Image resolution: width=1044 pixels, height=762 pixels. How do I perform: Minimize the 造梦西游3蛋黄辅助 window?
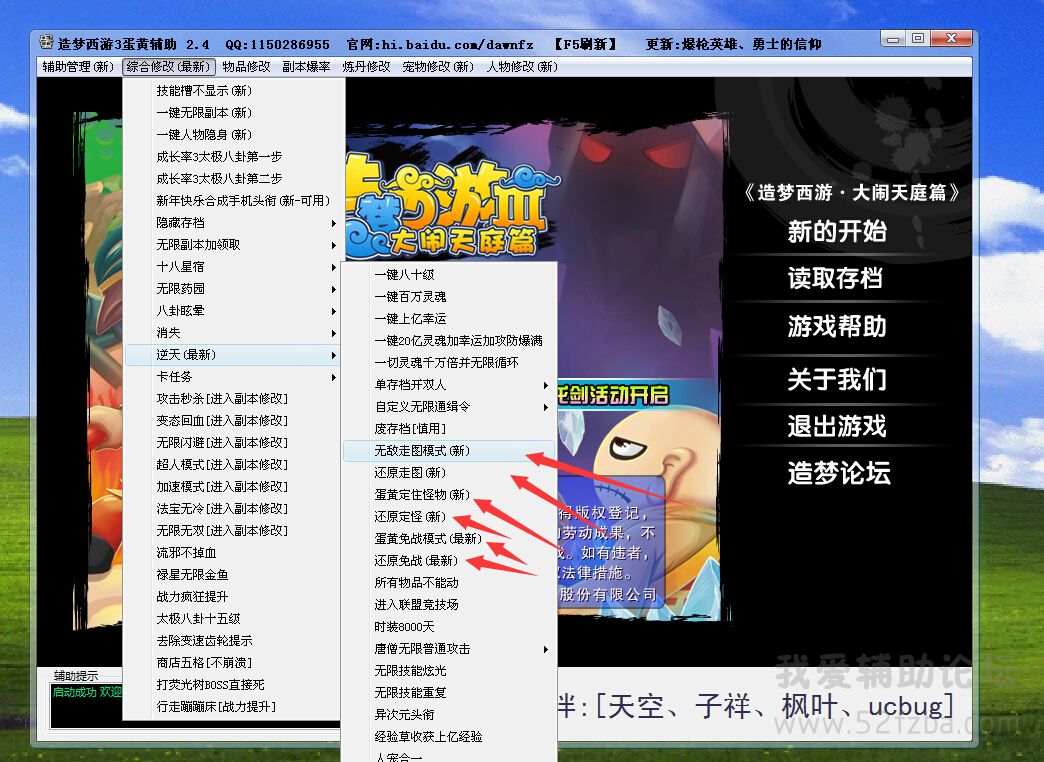893,39
